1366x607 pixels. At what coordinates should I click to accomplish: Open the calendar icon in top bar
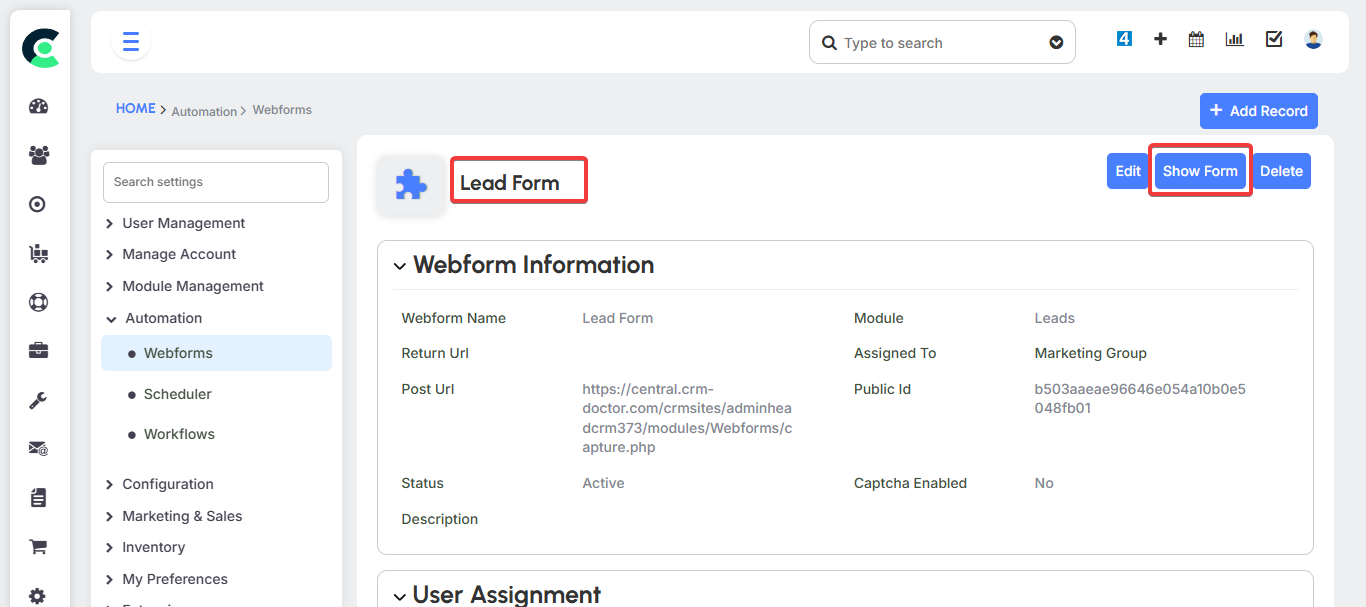(x=1196, y=39)
